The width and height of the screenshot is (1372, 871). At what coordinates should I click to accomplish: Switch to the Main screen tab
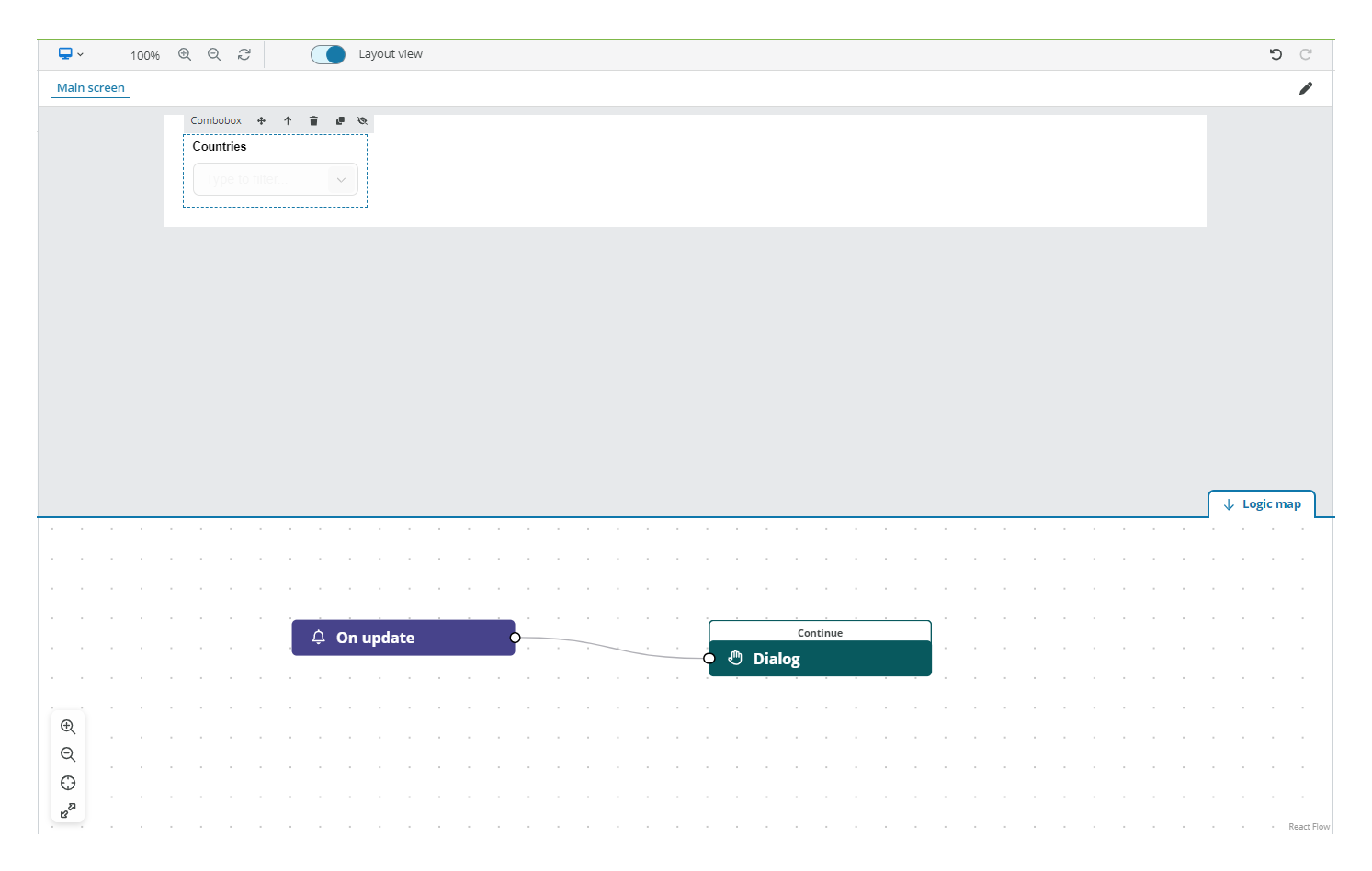pyautogui.click(x=89, y=87)
